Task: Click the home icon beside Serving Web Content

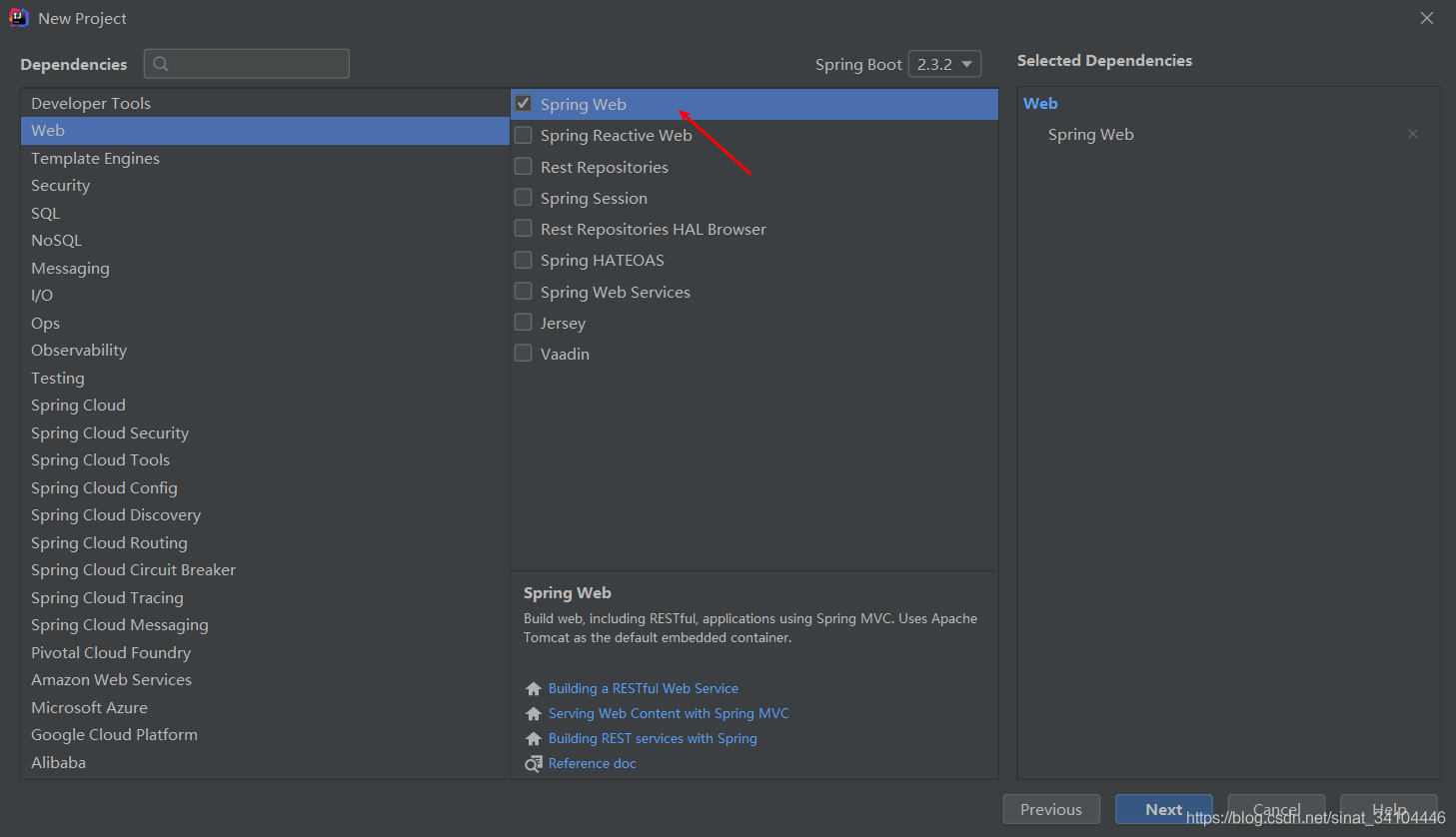Action: coord(534,714)
